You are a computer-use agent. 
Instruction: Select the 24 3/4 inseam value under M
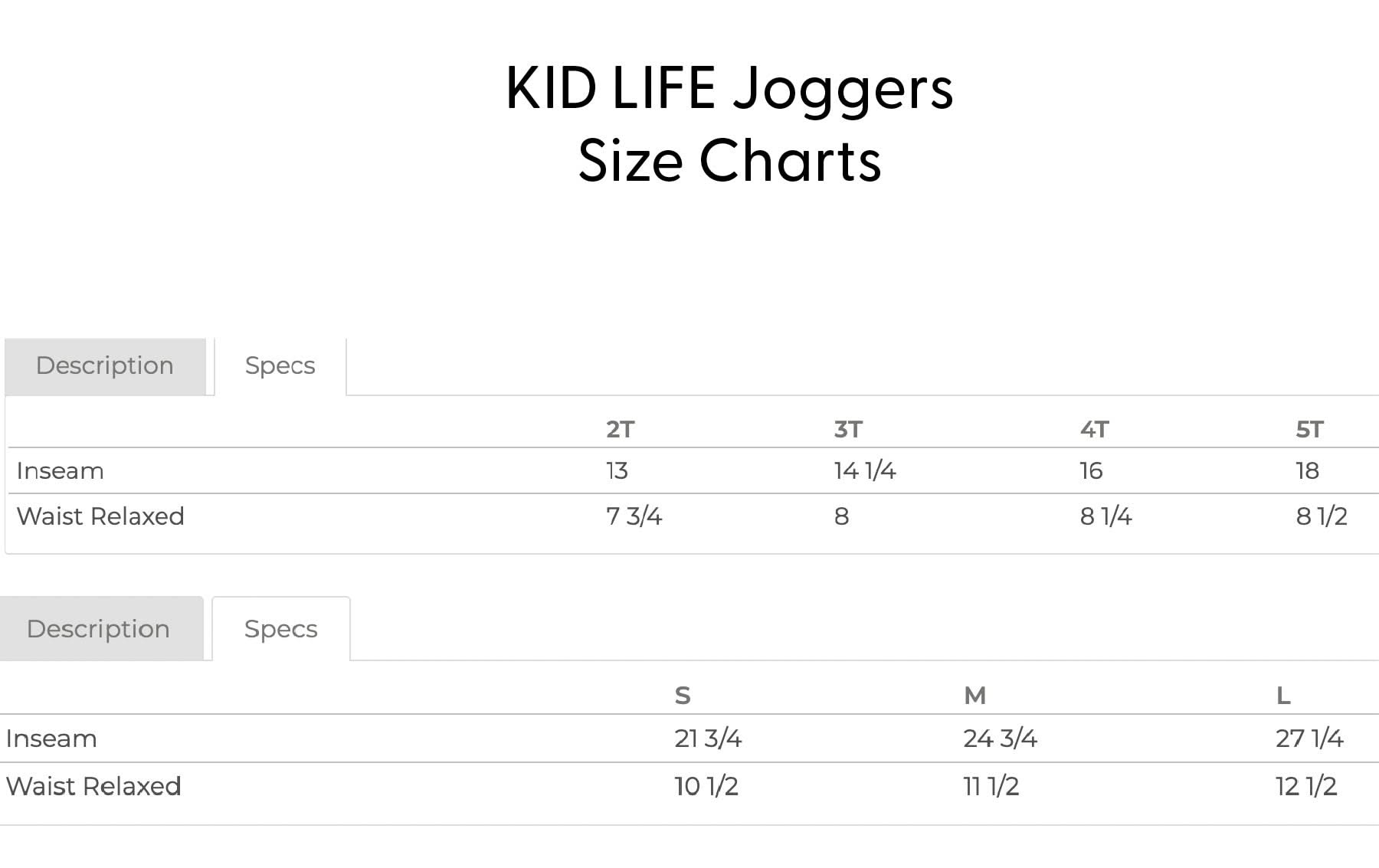tap(995, 738)
